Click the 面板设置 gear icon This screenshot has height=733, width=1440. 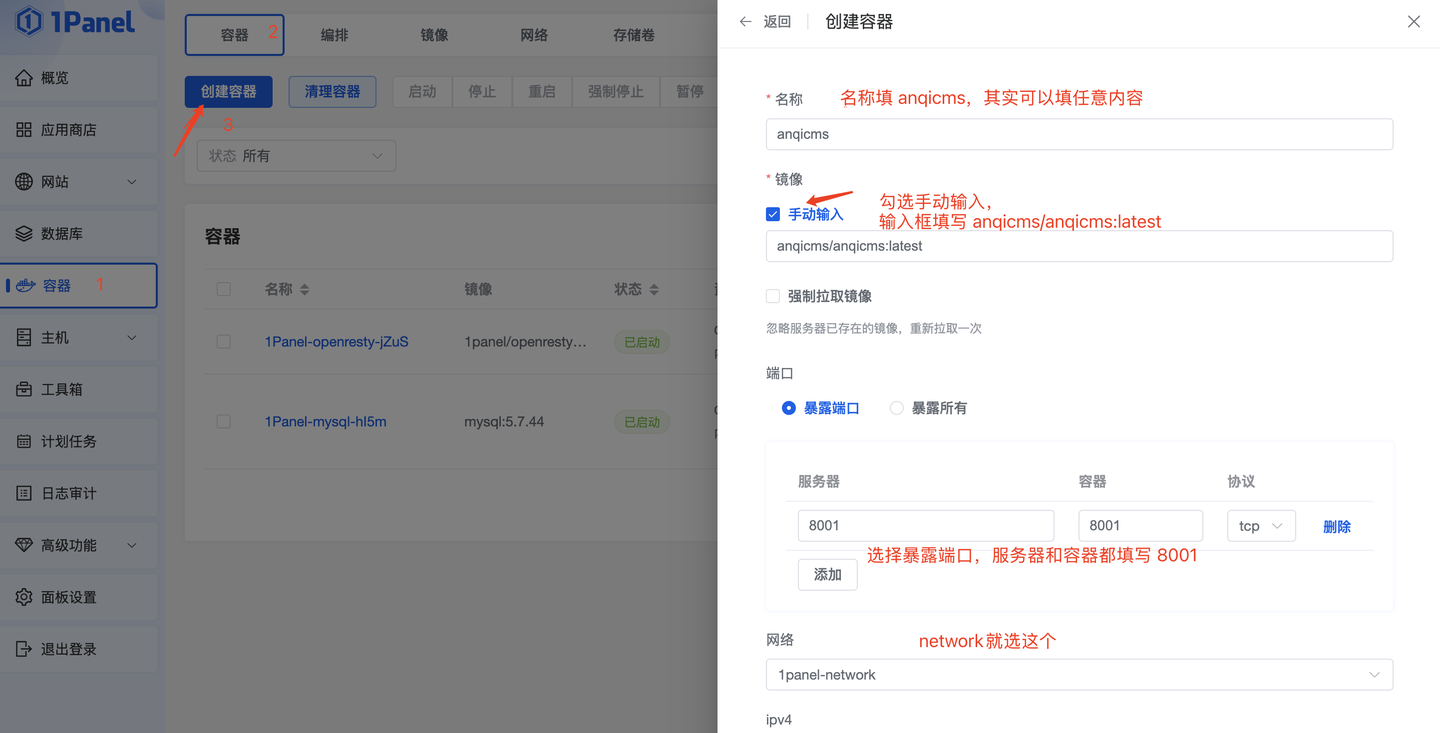pos(24,598)
